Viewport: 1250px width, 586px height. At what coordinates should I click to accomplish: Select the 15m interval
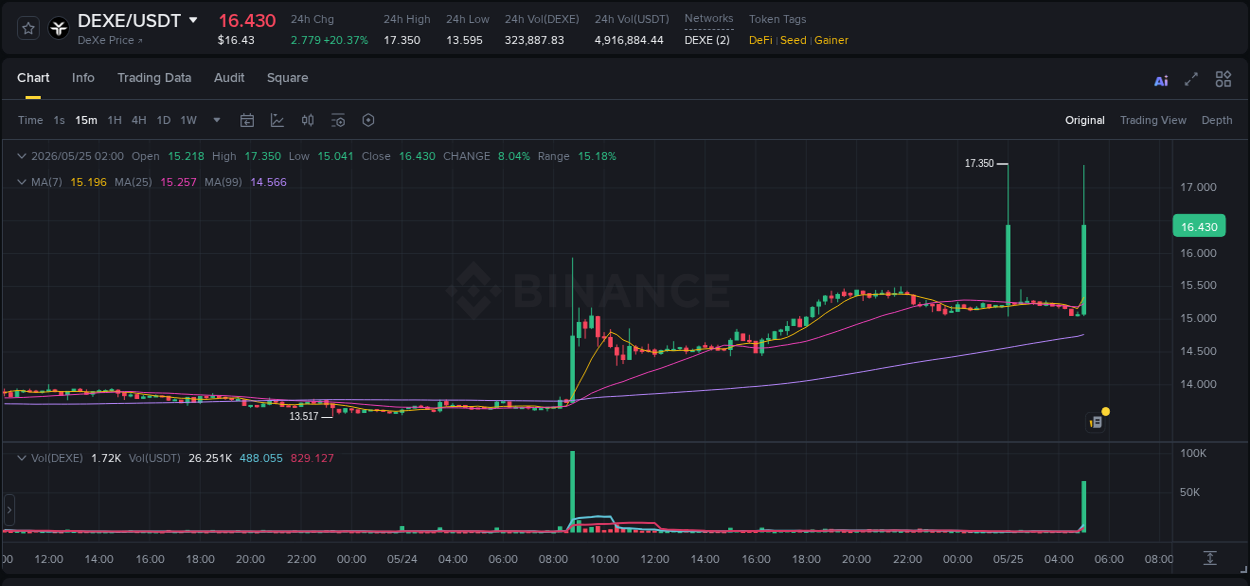87,120
